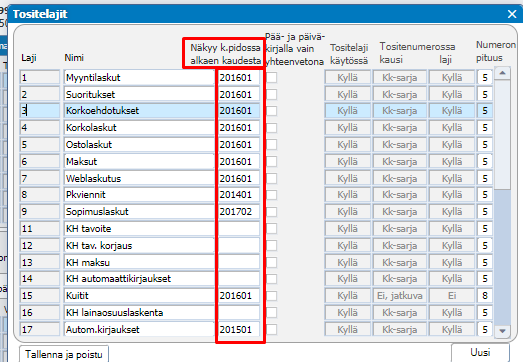
Task: Click period field 201702 for Sopimuslaskut
Action: pos(239,212)
